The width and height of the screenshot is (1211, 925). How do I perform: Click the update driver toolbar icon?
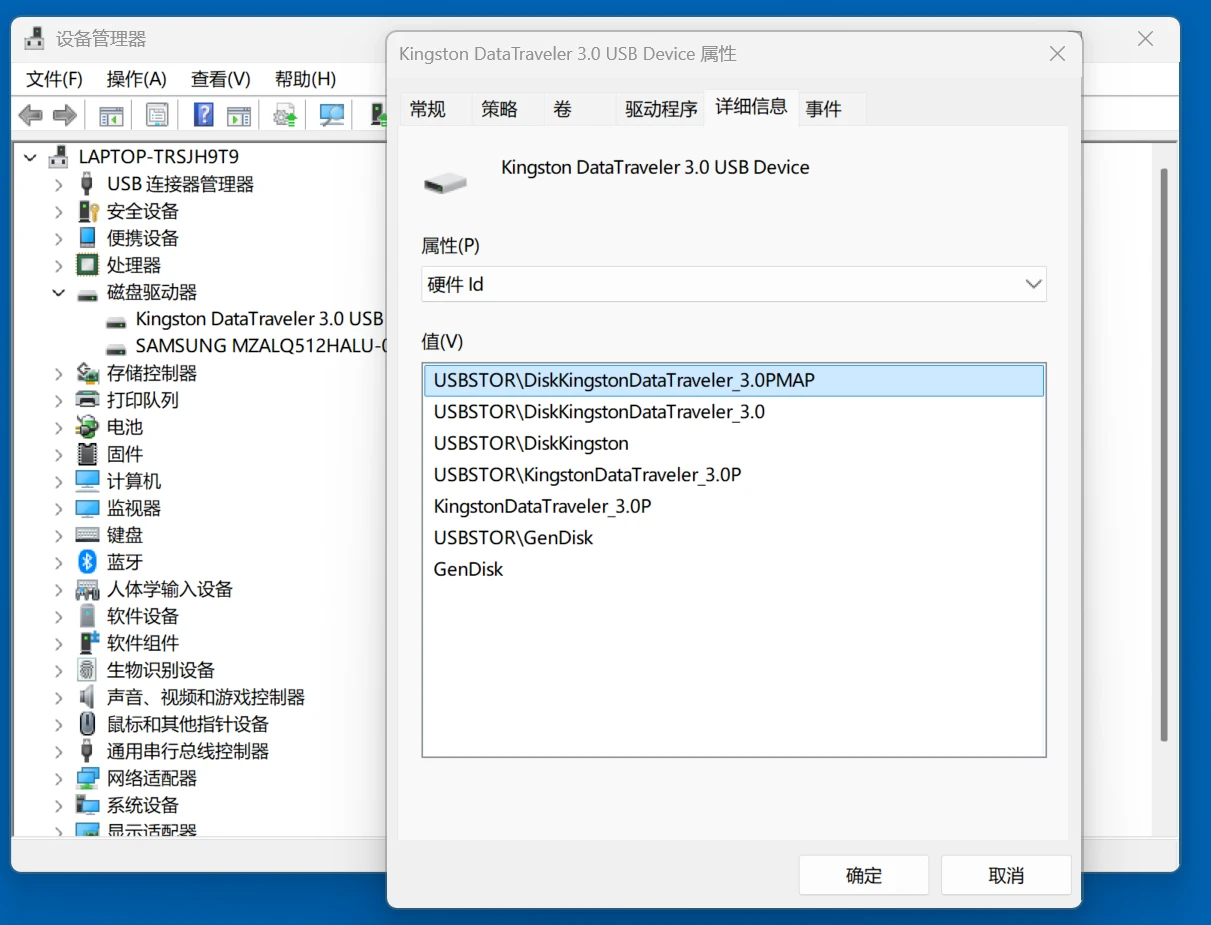(x=286, y=115)
